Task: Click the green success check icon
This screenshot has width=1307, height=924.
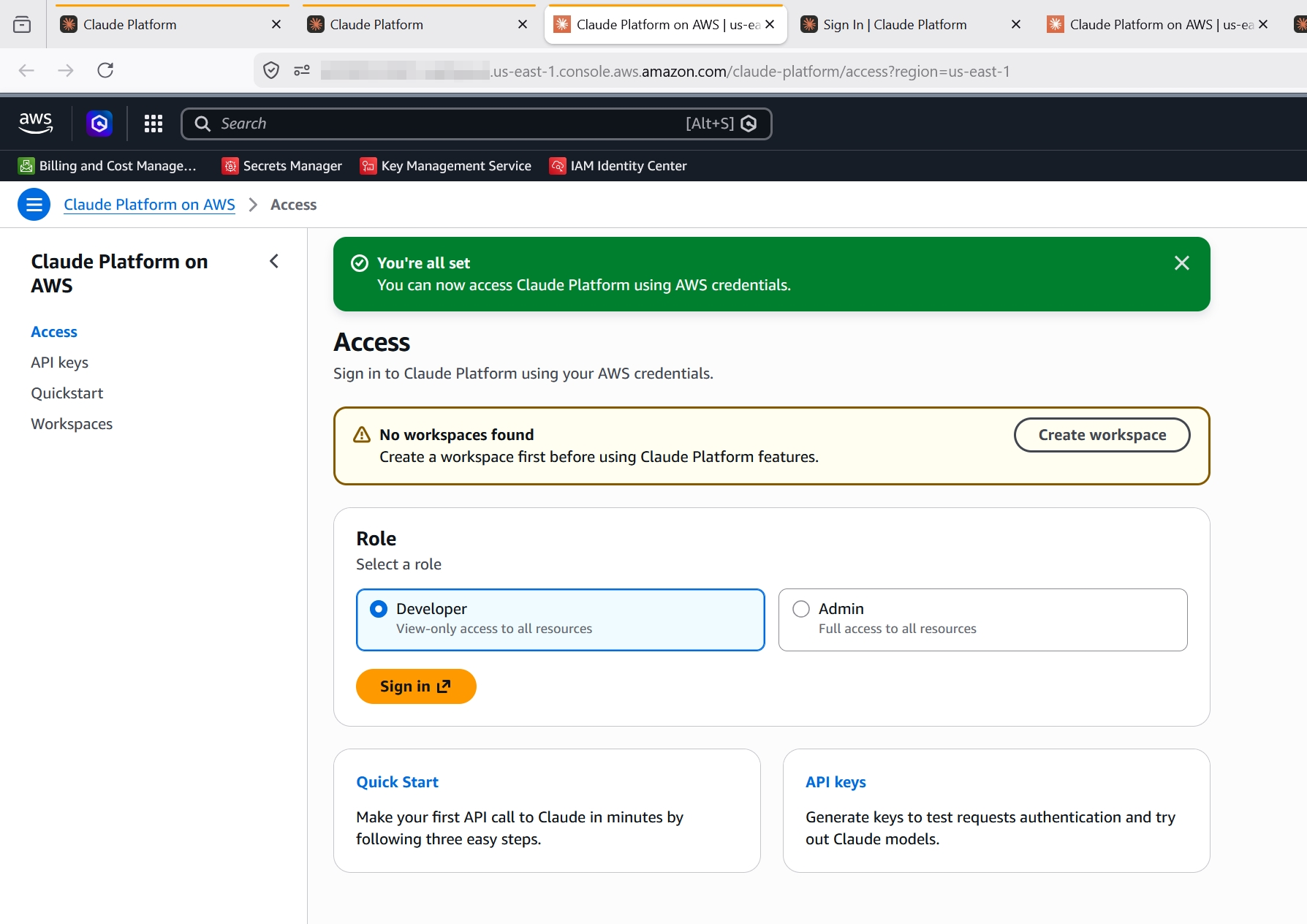Action: pyautogui.click(x=360, y=263)
